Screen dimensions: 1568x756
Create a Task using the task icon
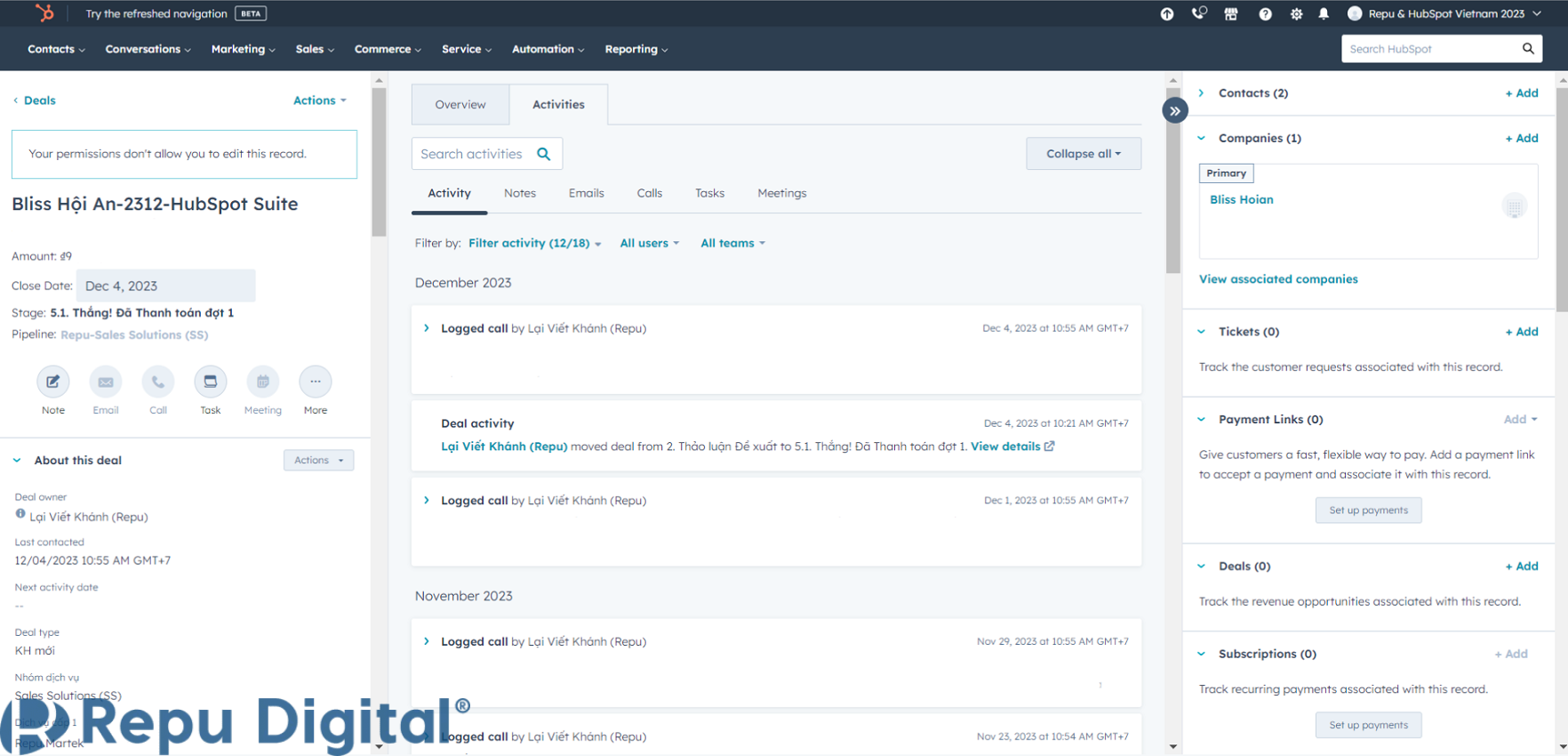pos(211,382)
